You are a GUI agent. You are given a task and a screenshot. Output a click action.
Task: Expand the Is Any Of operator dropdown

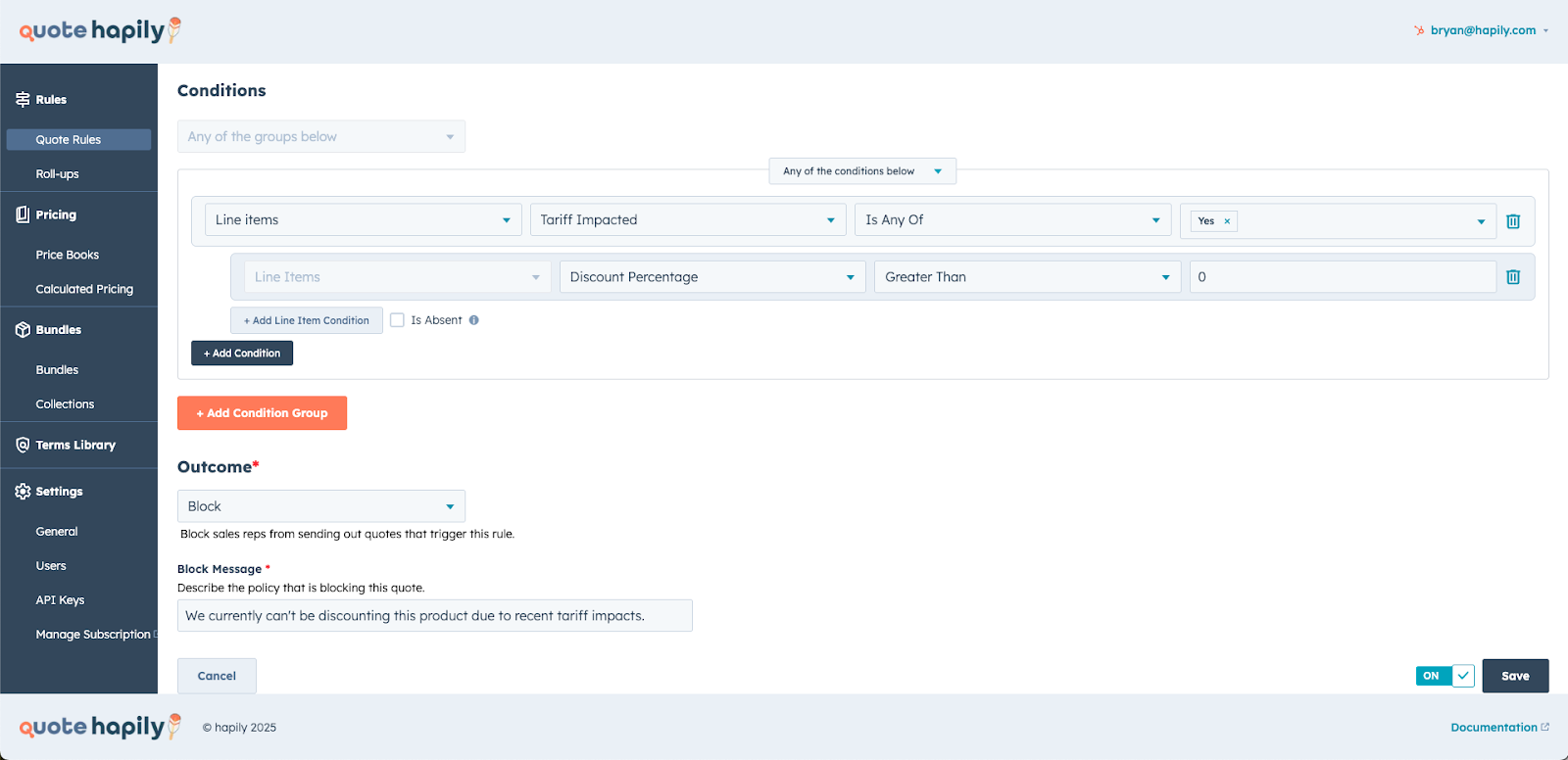click(1012, 220)
